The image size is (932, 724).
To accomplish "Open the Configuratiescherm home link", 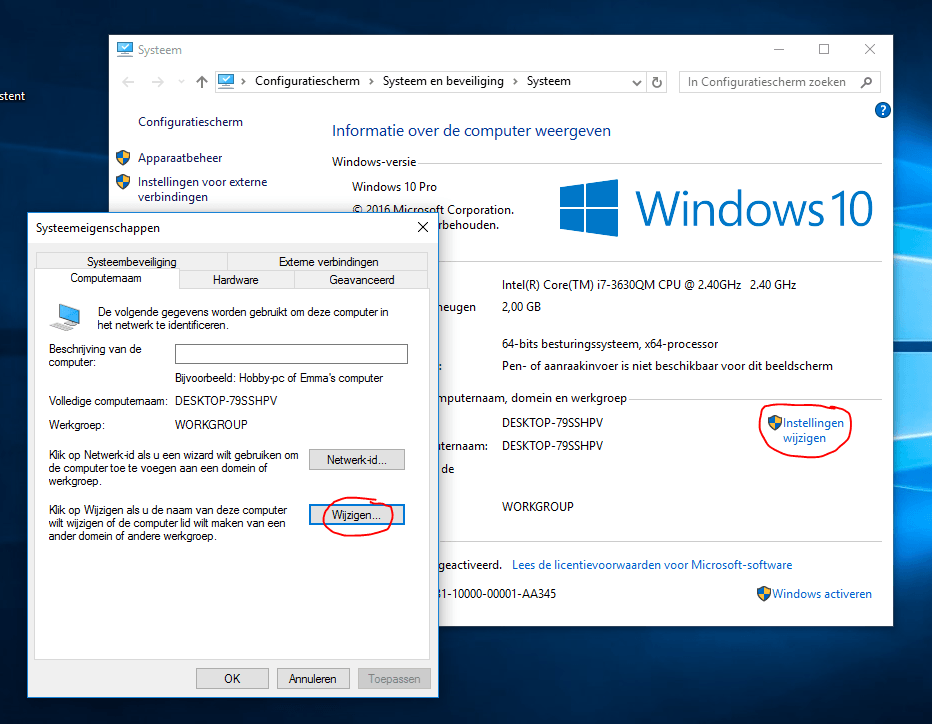I will click(x=190, y=122).
